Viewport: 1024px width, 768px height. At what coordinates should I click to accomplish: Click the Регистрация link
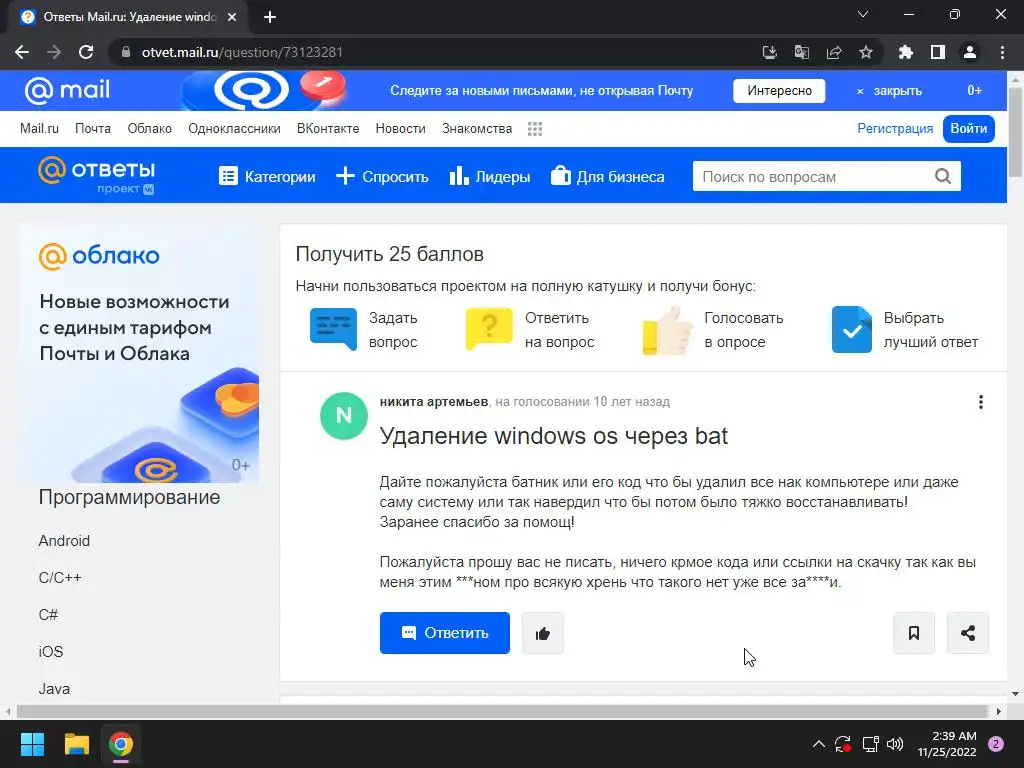coord(895,129)
